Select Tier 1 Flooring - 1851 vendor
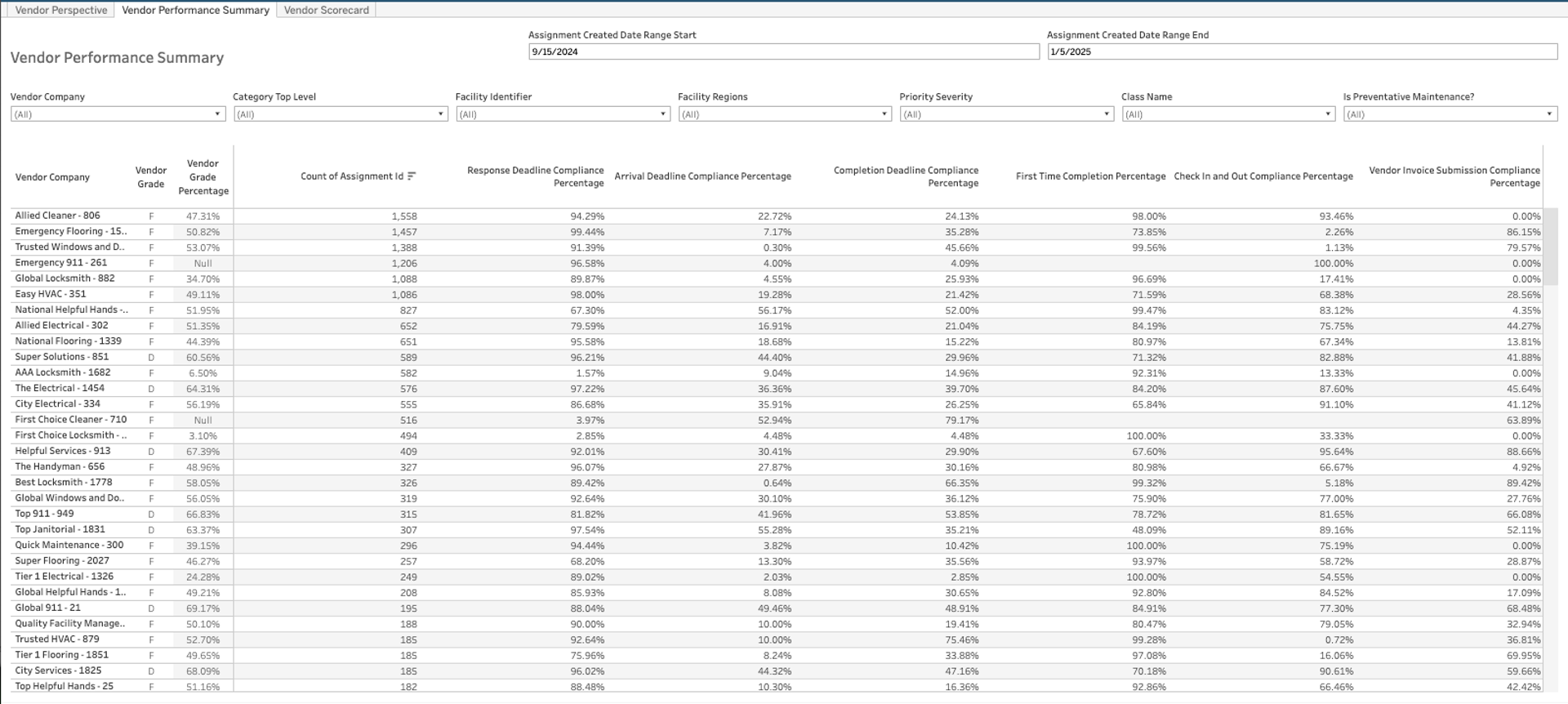This screenshot has height=704, width=1568. click(61, 655)
